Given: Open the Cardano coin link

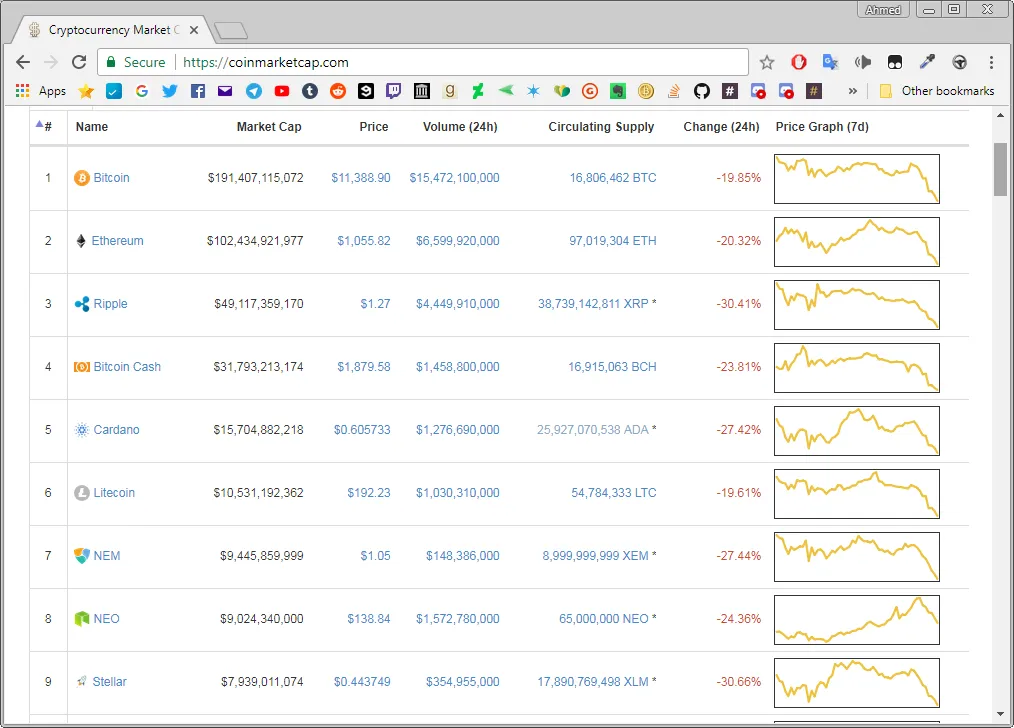Looking at the screenshot, I should pos(116,430).
